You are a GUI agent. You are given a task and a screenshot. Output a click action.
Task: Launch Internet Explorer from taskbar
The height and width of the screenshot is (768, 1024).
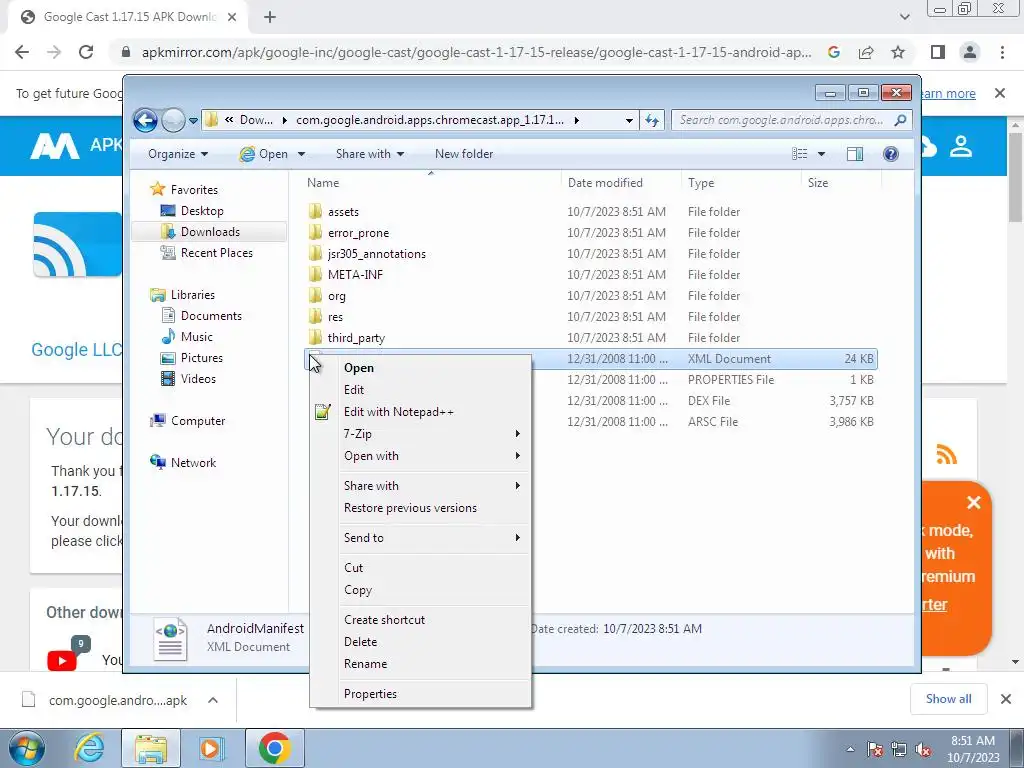(x=89, y=748)
